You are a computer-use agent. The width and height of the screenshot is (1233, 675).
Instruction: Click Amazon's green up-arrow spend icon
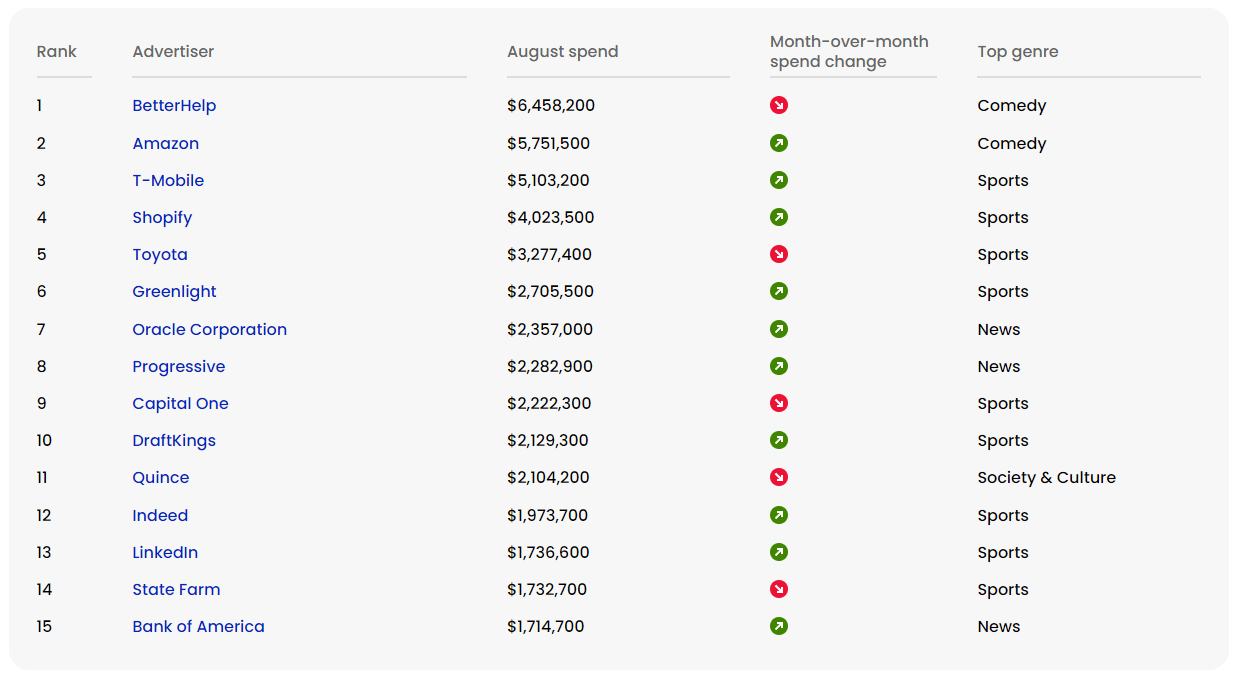779,143
